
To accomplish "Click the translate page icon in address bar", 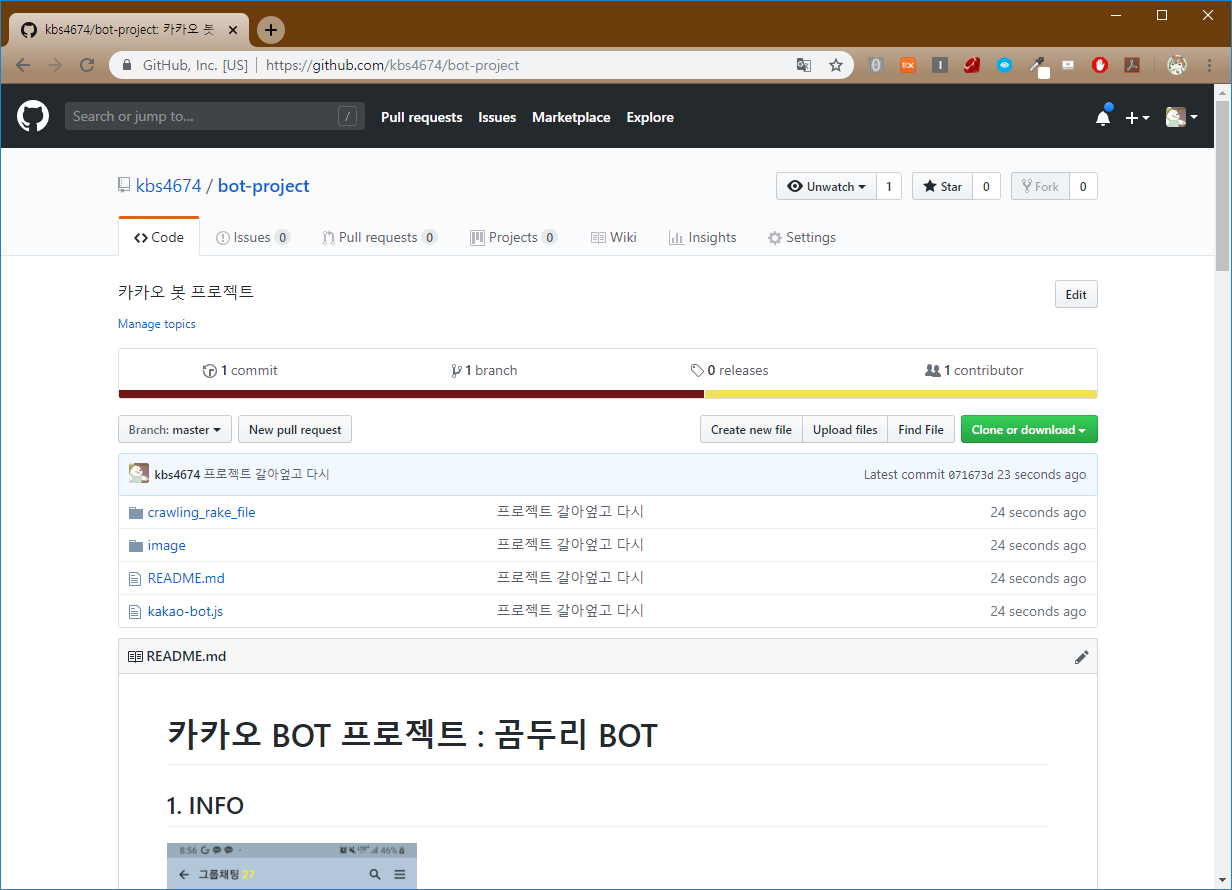I will click(804, 65).
